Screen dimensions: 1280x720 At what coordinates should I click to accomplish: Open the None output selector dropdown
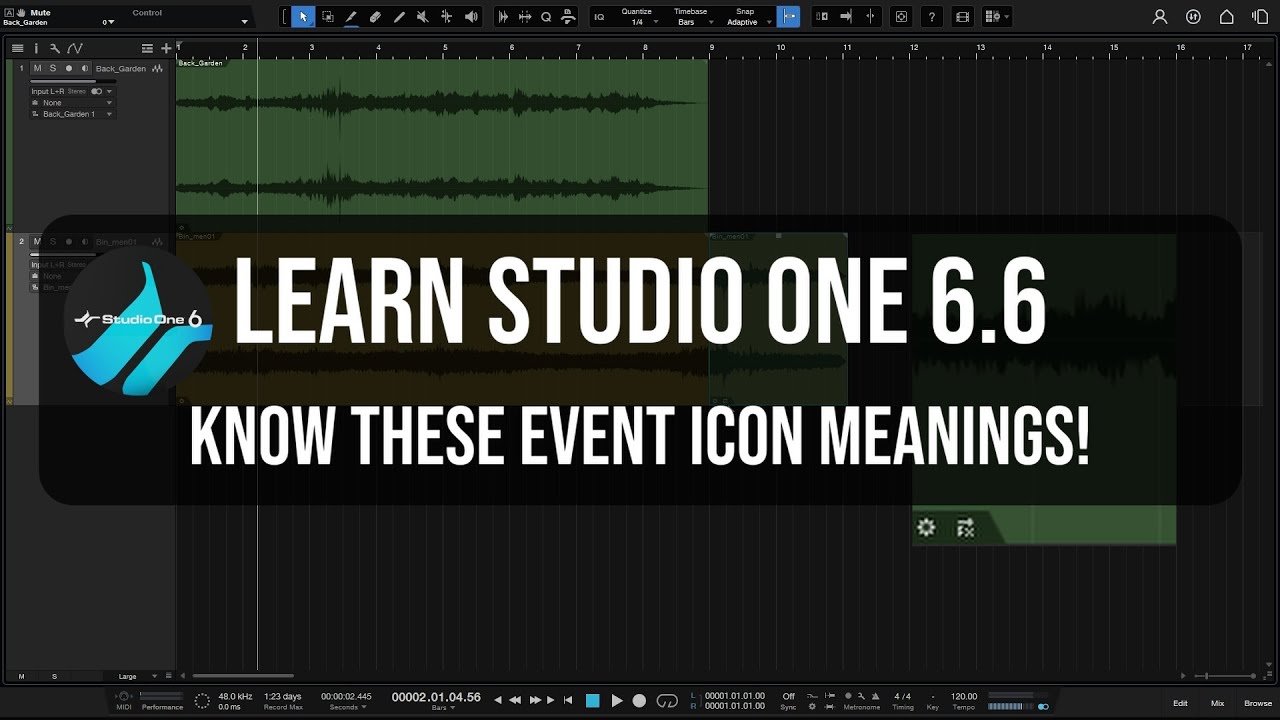click(x=72, y=103)
